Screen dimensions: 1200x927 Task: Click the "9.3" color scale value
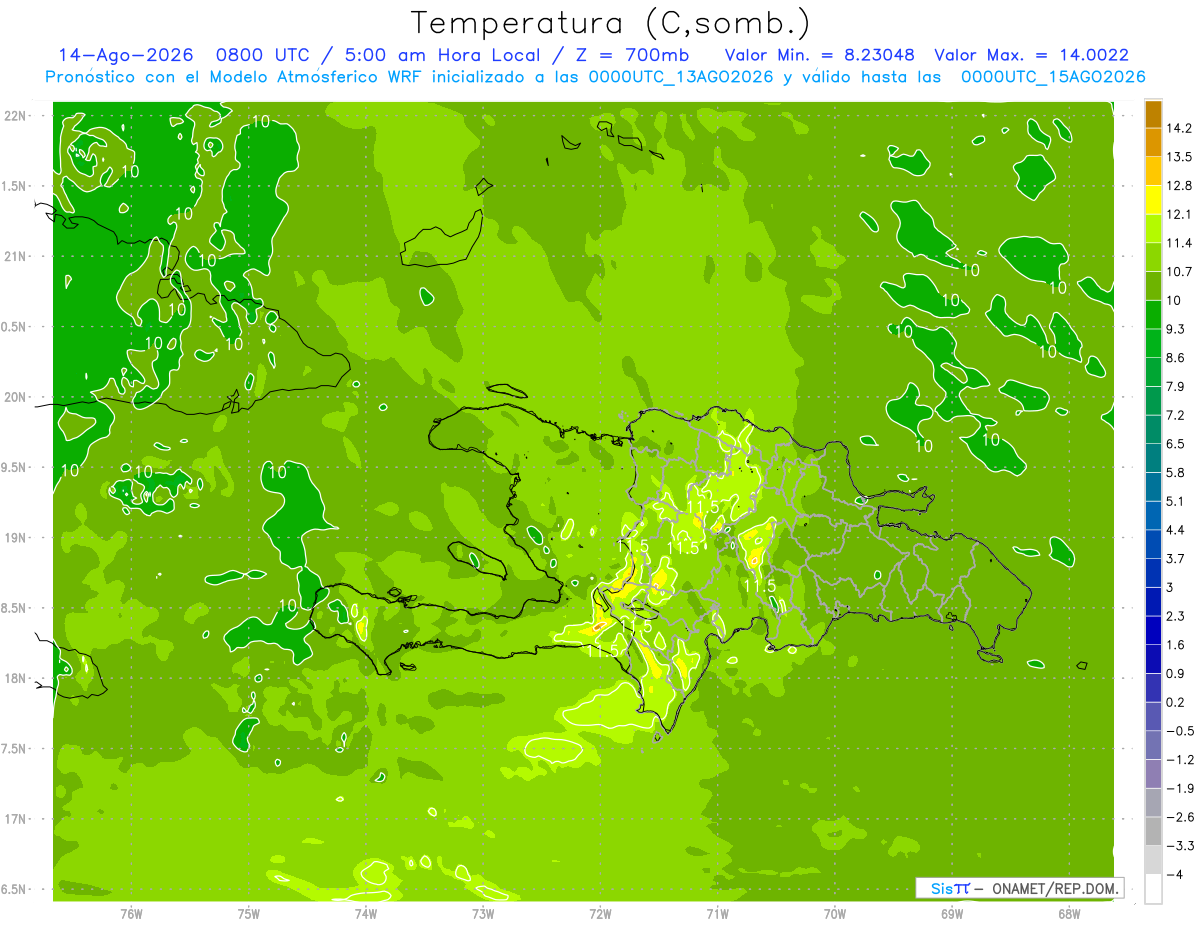pos(1175,329)
